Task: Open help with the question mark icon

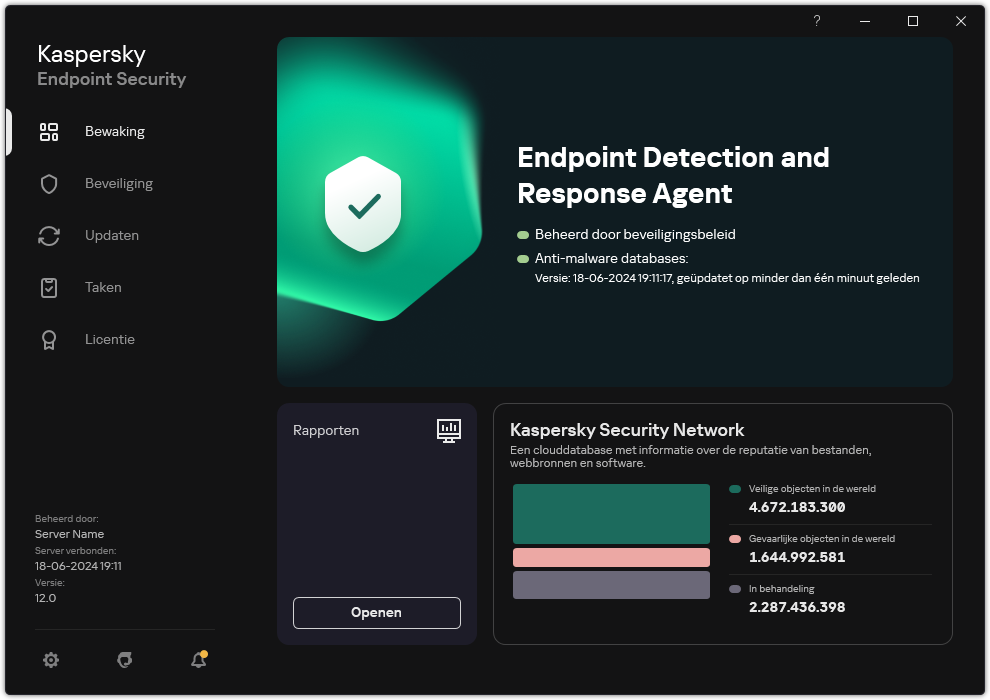Action: (817, 21)
